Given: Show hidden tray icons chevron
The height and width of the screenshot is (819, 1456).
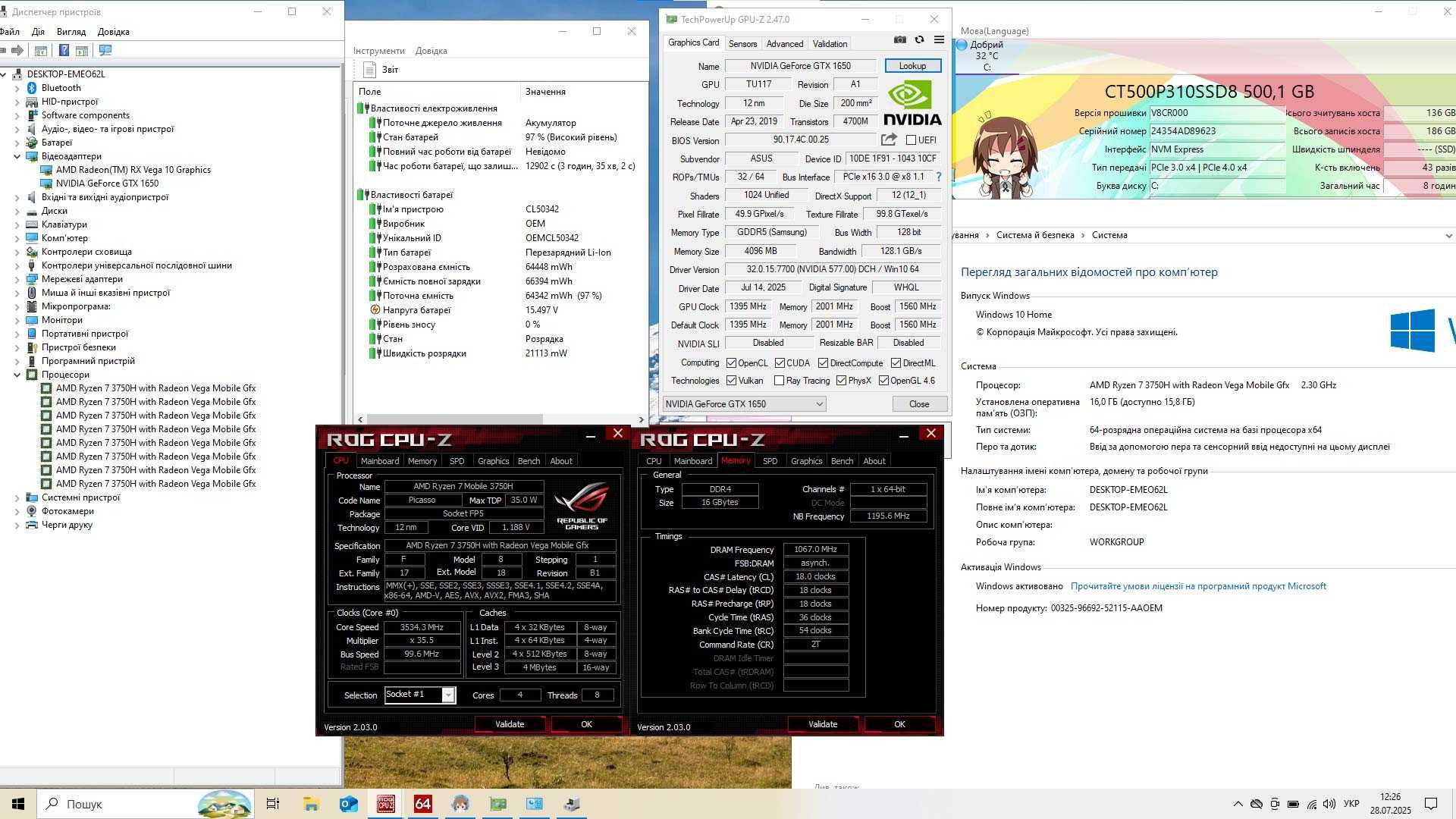Looking at the screenshot, I should (1238, 804).
